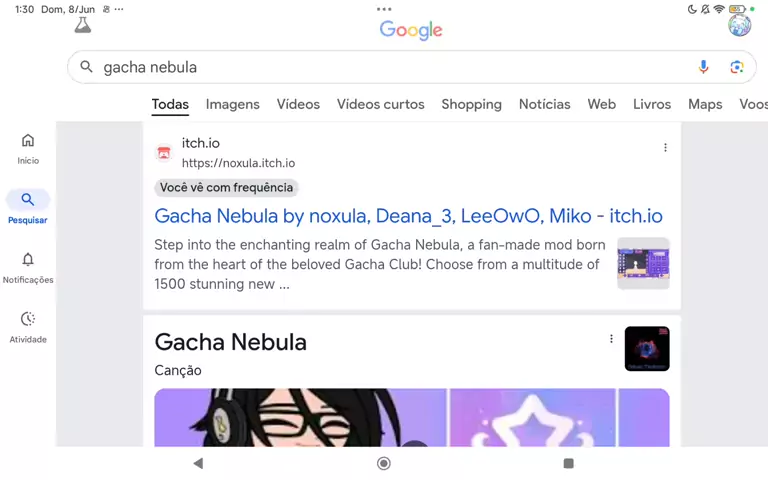Tap the voice search microphone icon
768x480 pixels.
(x=703, y=67)
